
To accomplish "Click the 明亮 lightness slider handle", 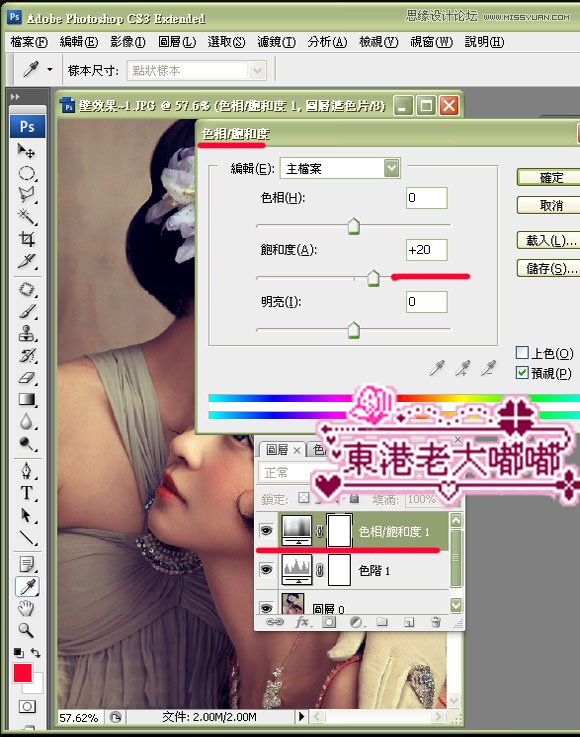I will (353, 330).
